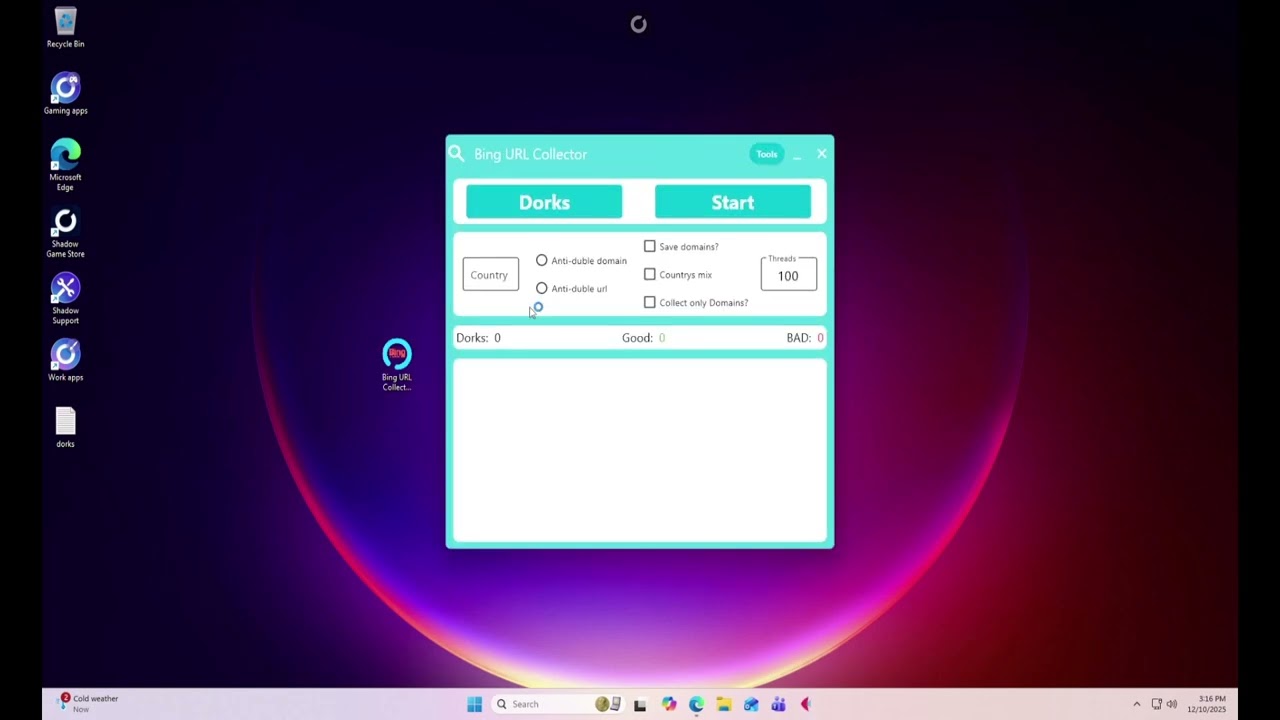
Task: Open network status in system tray
Action: pyautogui.click(x=1156, y=704)
